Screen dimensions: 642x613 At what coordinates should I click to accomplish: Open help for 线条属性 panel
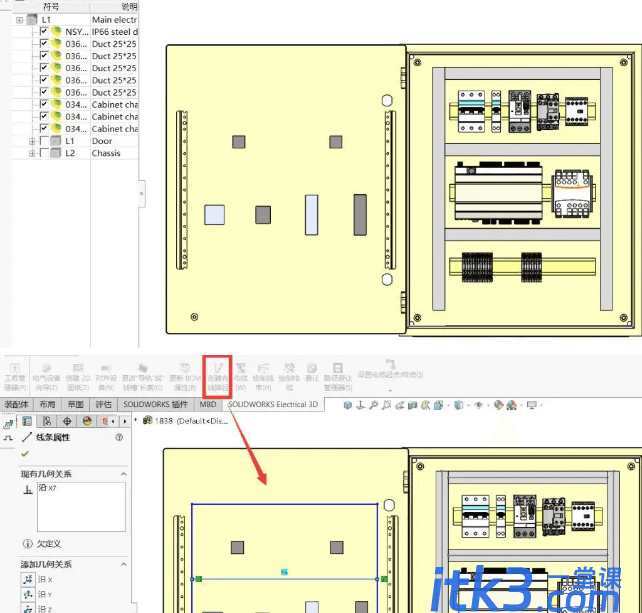(119, 437)
